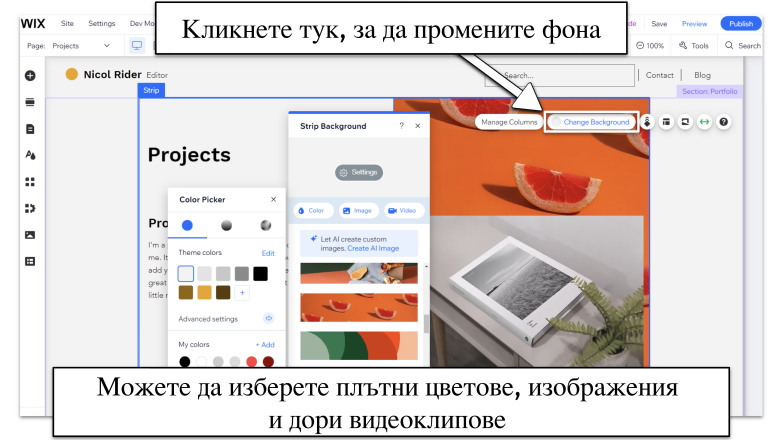Select the fluid gradient tab in Color Picker
This screenshot has width=780, height=440.
pyautogui.click(x=266, y=225)
